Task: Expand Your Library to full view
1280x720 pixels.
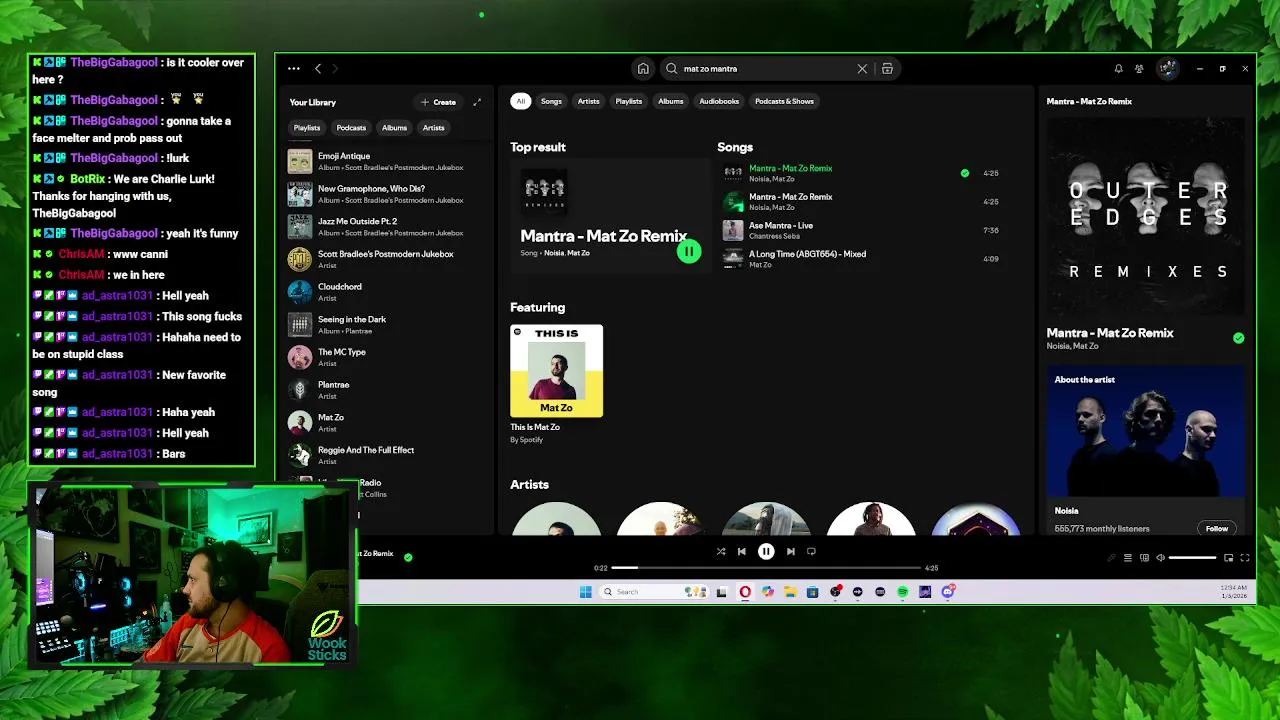Action: click(x=477, y=102)
